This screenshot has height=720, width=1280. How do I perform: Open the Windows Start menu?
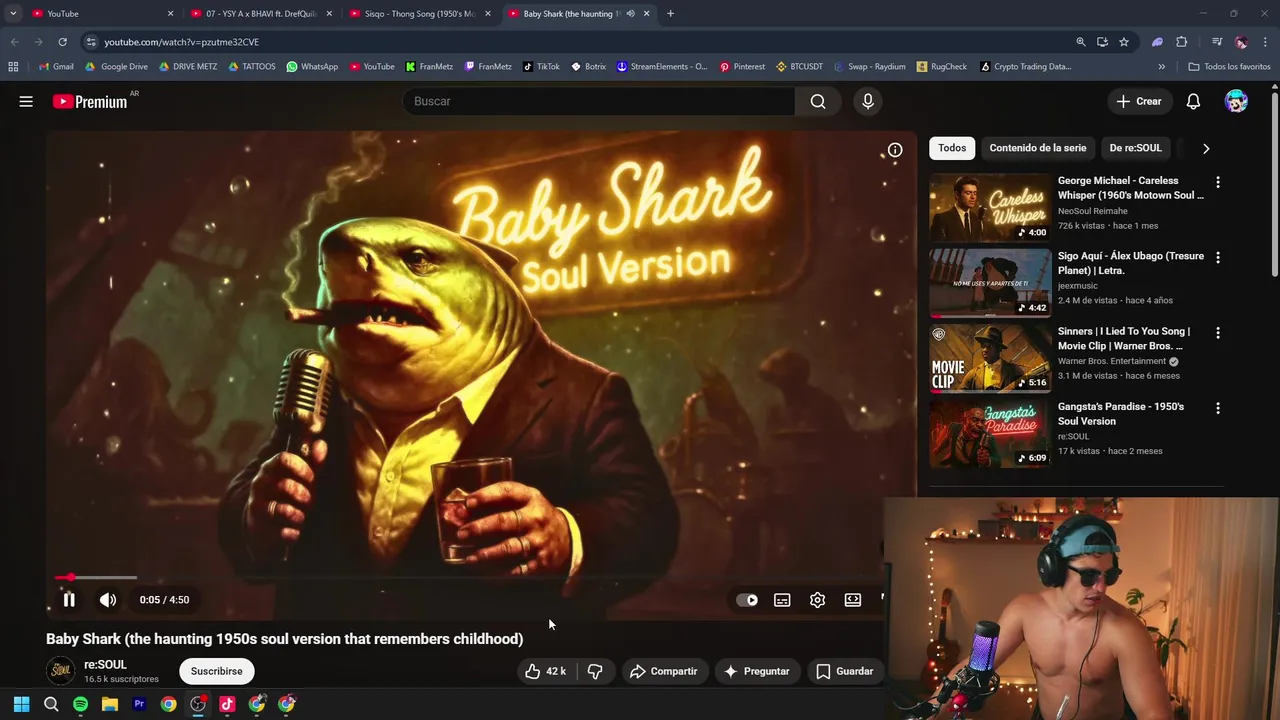click(x=21, y=704)
